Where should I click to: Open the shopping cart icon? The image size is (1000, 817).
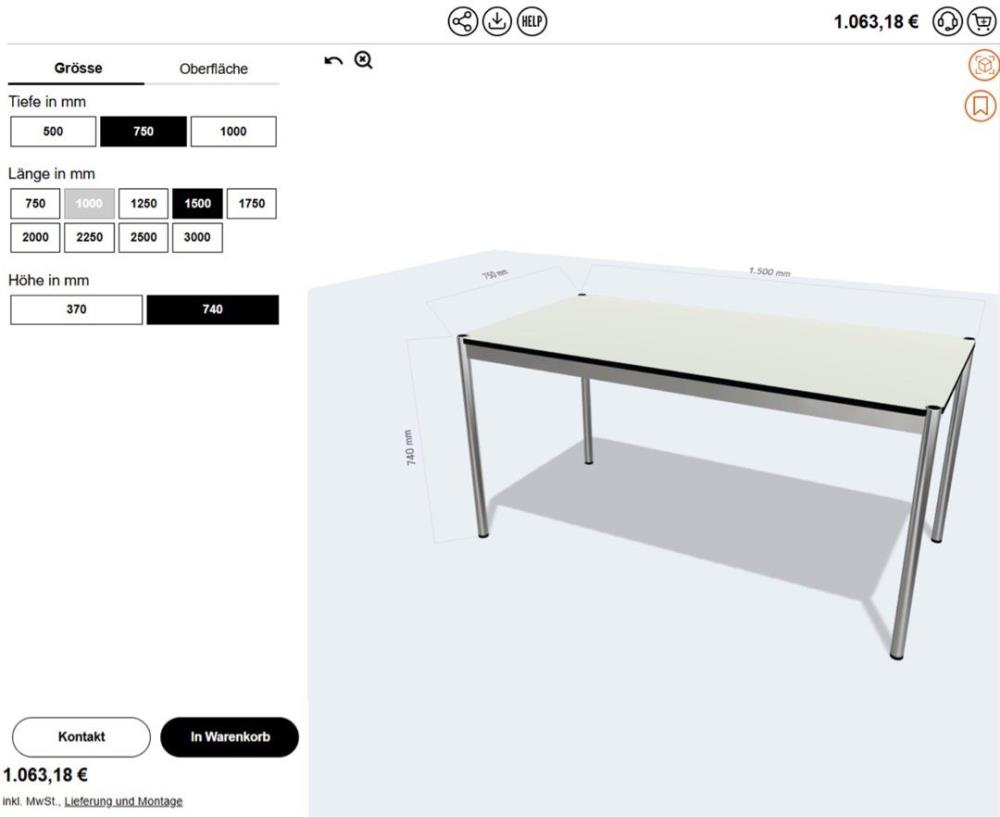(x=982, y=22)
